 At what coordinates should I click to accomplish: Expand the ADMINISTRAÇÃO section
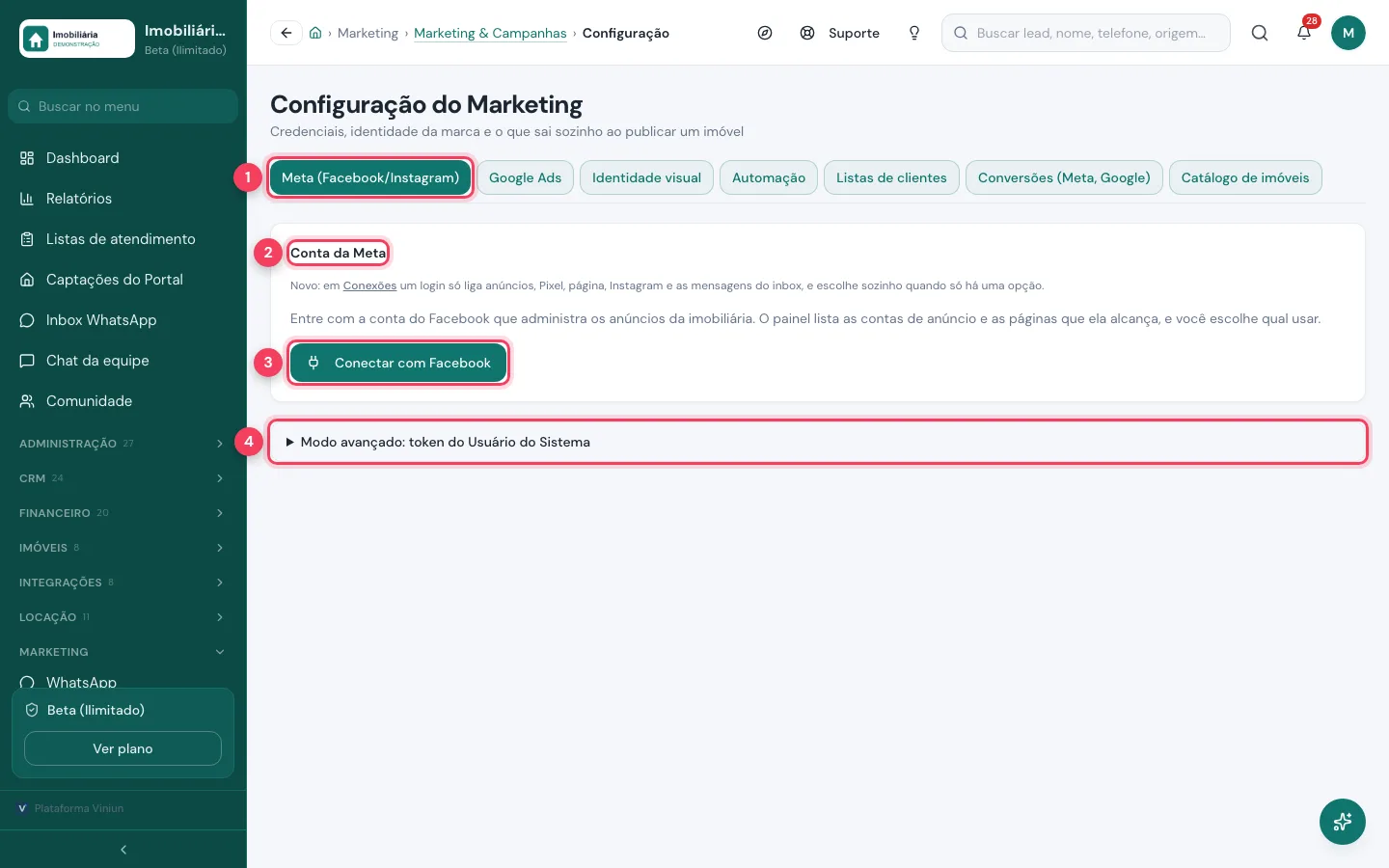123,444
